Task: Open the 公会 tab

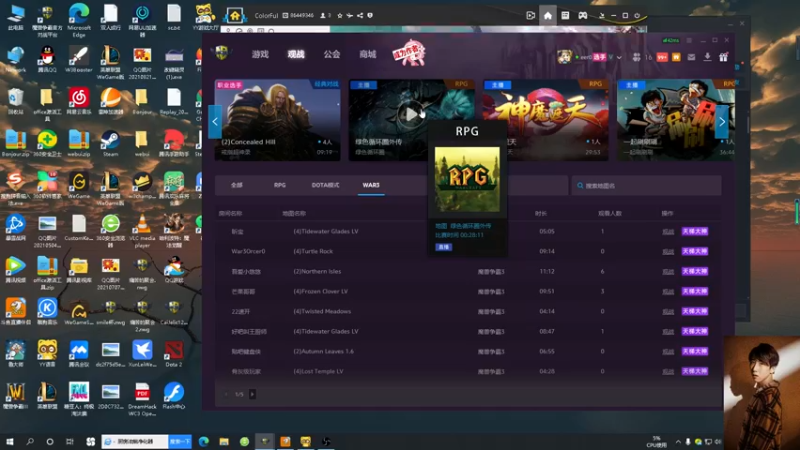Action: point(332,54)
